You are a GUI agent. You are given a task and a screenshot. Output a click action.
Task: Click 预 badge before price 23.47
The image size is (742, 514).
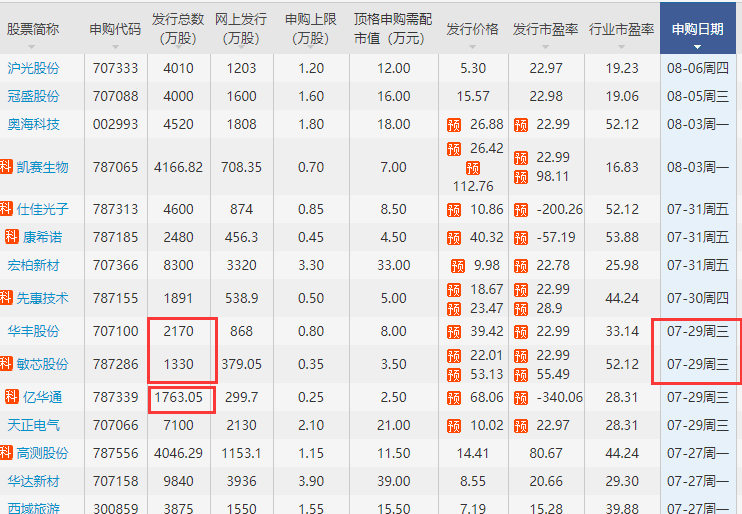coord(454,309)
